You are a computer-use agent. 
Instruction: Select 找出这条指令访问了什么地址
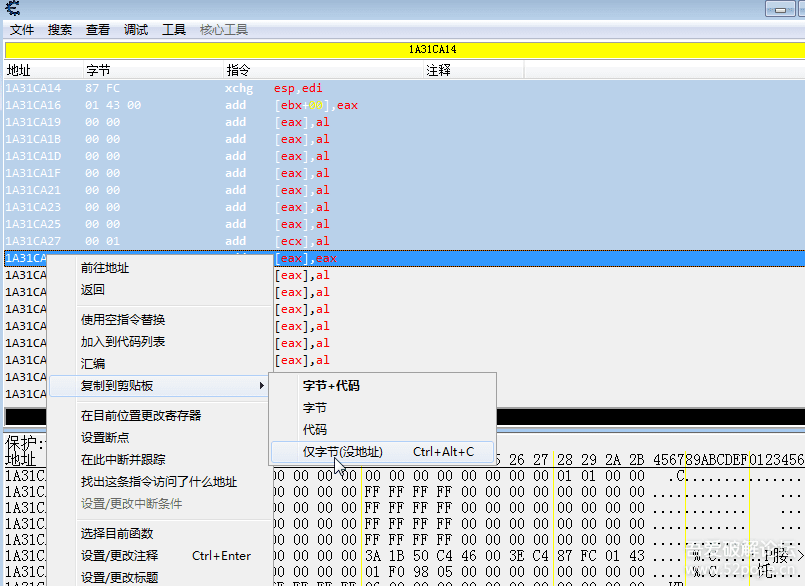click(x=160, y=482)
